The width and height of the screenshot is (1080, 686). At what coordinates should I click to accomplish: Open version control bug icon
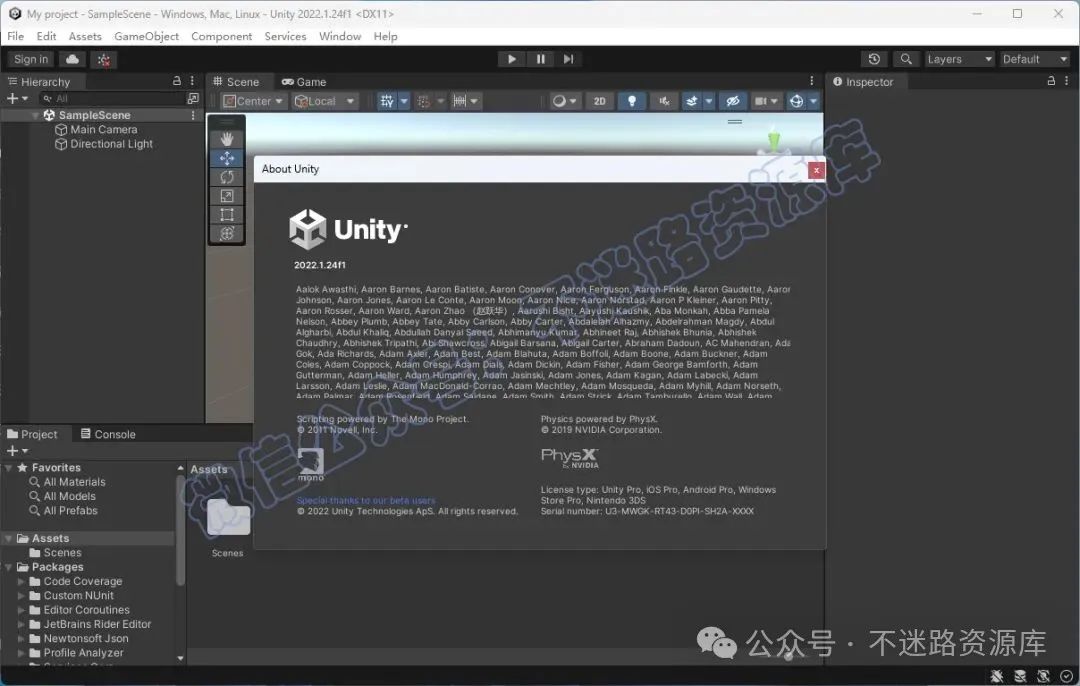pyautogui.click(x=103, y=59)
